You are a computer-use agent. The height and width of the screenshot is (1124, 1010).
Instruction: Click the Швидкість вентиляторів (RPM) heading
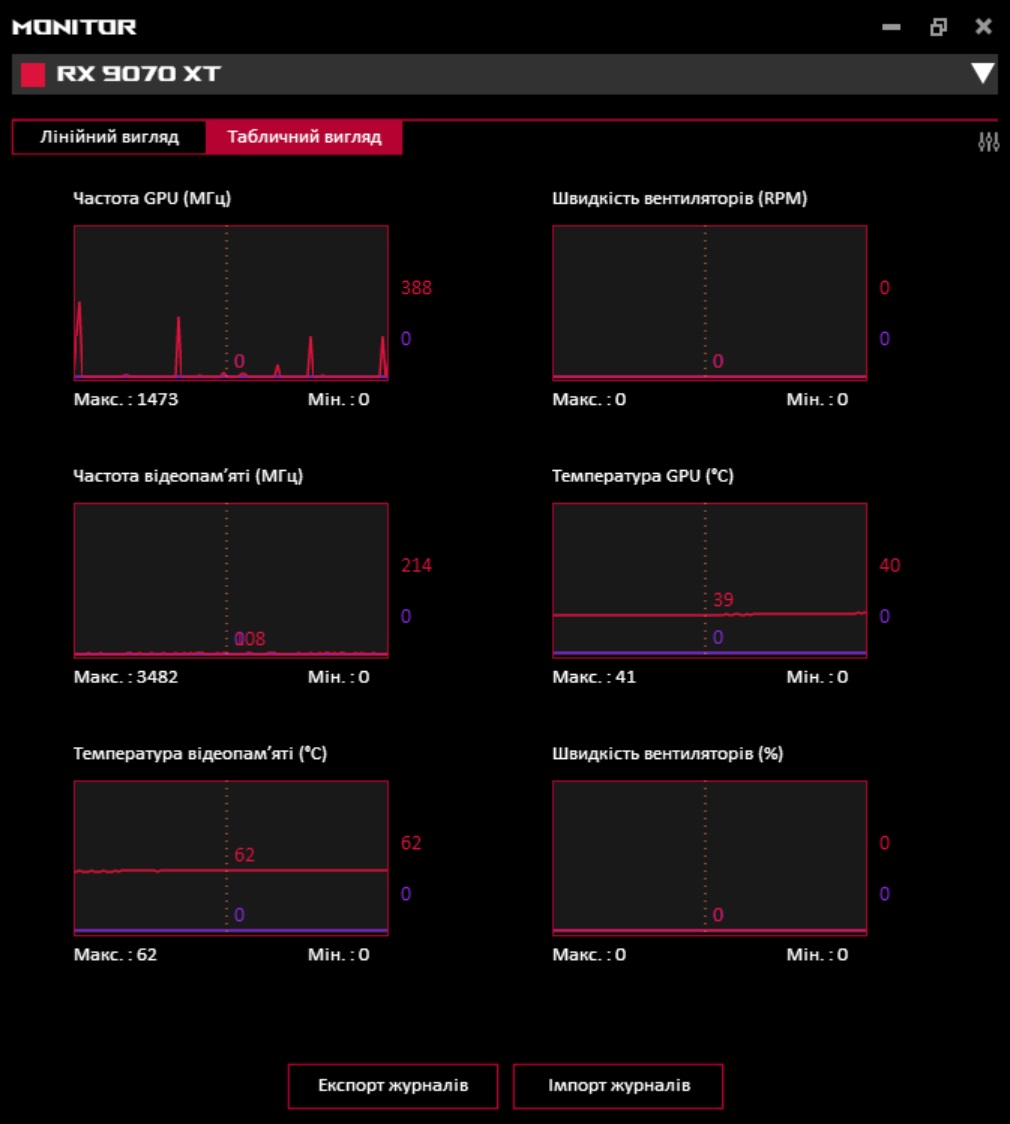[680, 199]
